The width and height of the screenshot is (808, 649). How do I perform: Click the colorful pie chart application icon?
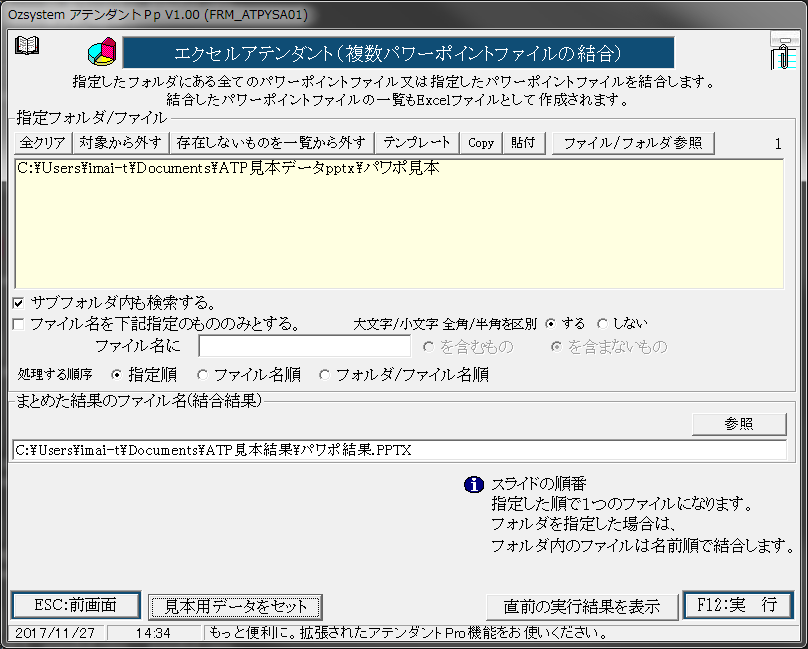tap(100, 51)
